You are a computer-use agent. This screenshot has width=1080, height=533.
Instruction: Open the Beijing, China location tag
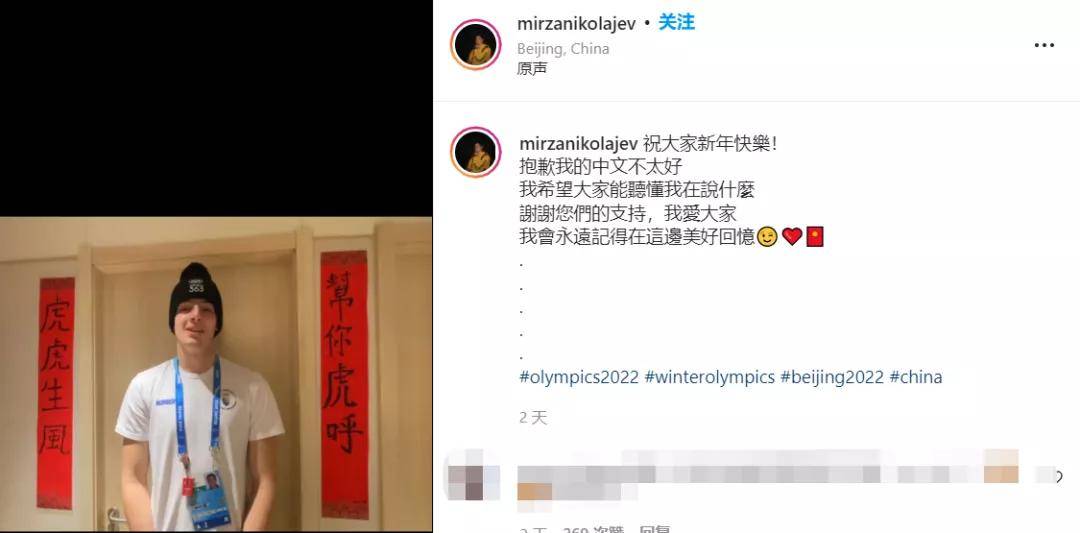tap(563, 49)
